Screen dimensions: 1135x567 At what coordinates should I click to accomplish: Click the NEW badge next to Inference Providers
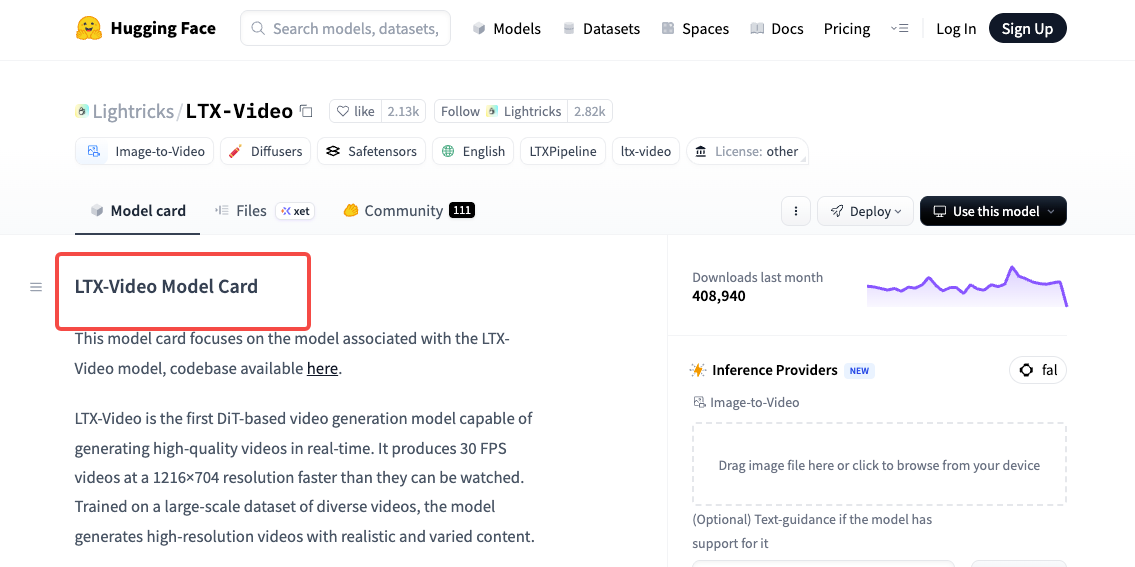coord(859,371)
